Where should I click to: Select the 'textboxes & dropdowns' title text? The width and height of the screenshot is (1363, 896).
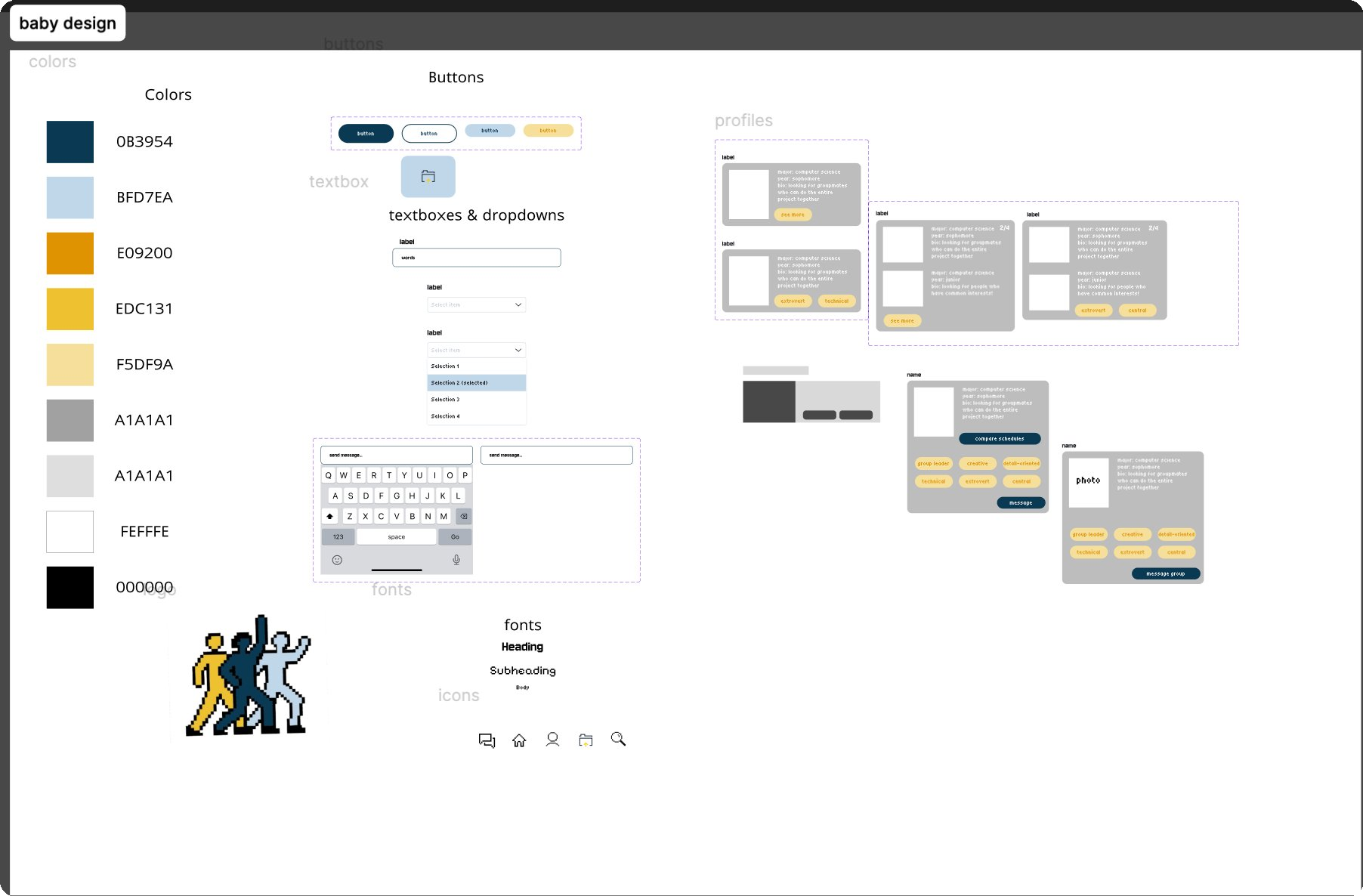click(x=476, y=215)
